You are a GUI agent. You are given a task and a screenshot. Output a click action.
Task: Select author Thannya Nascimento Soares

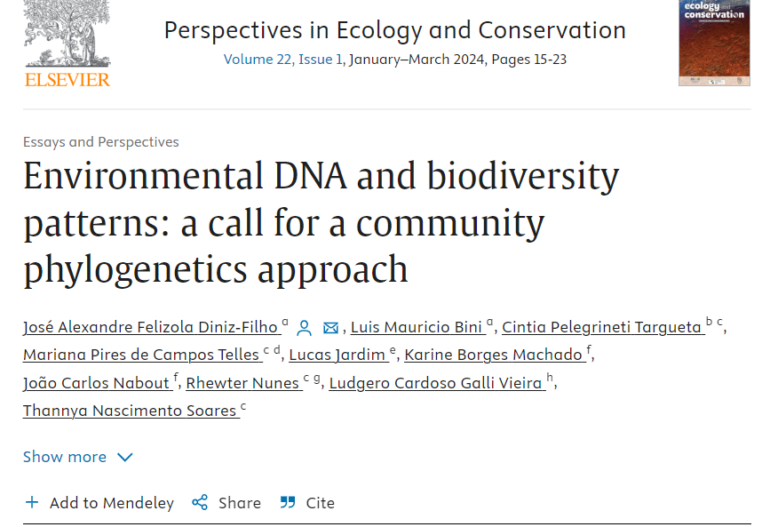point(129,411)
